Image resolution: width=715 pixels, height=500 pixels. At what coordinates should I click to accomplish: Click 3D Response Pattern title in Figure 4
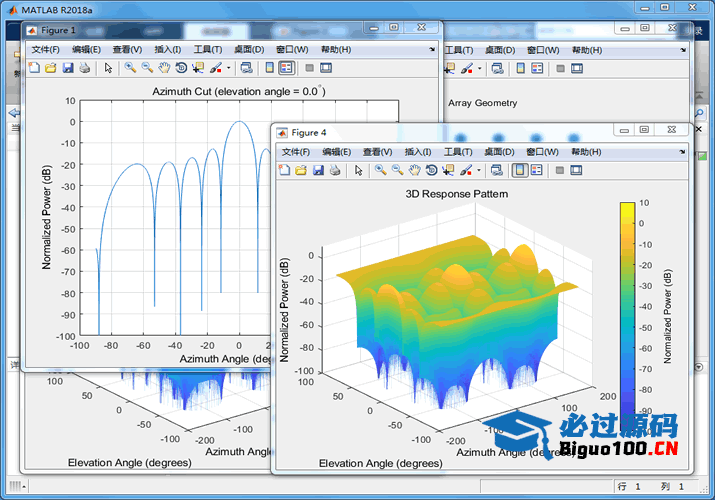tap(456, 194)
